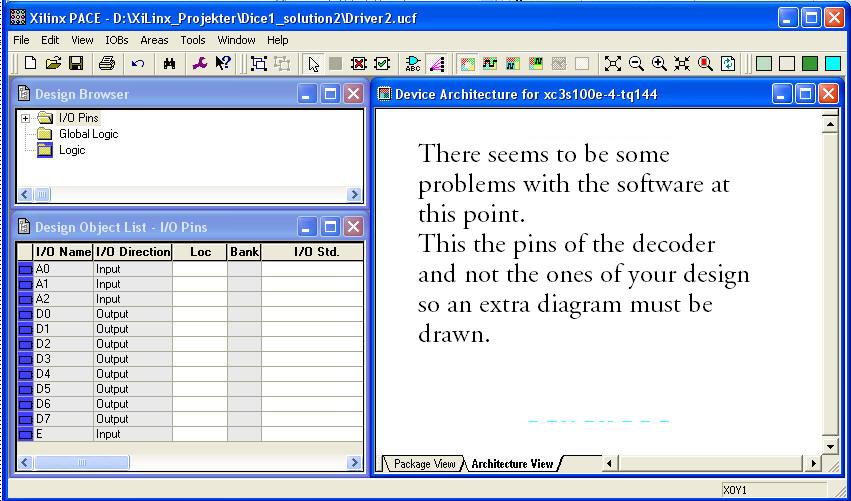851x501 pixels.
Task: Click the light green color swatch
Action: (x=764, y=64)
